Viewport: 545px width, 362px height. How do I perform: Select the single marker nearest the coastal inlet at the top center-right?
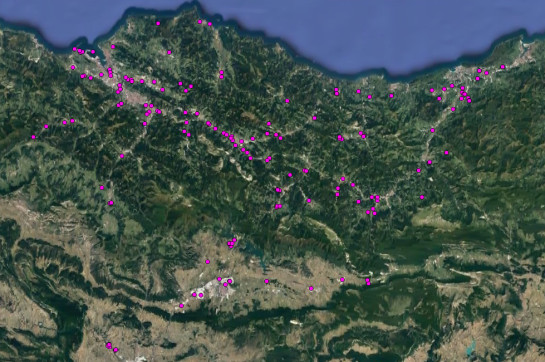pos(391,96)
